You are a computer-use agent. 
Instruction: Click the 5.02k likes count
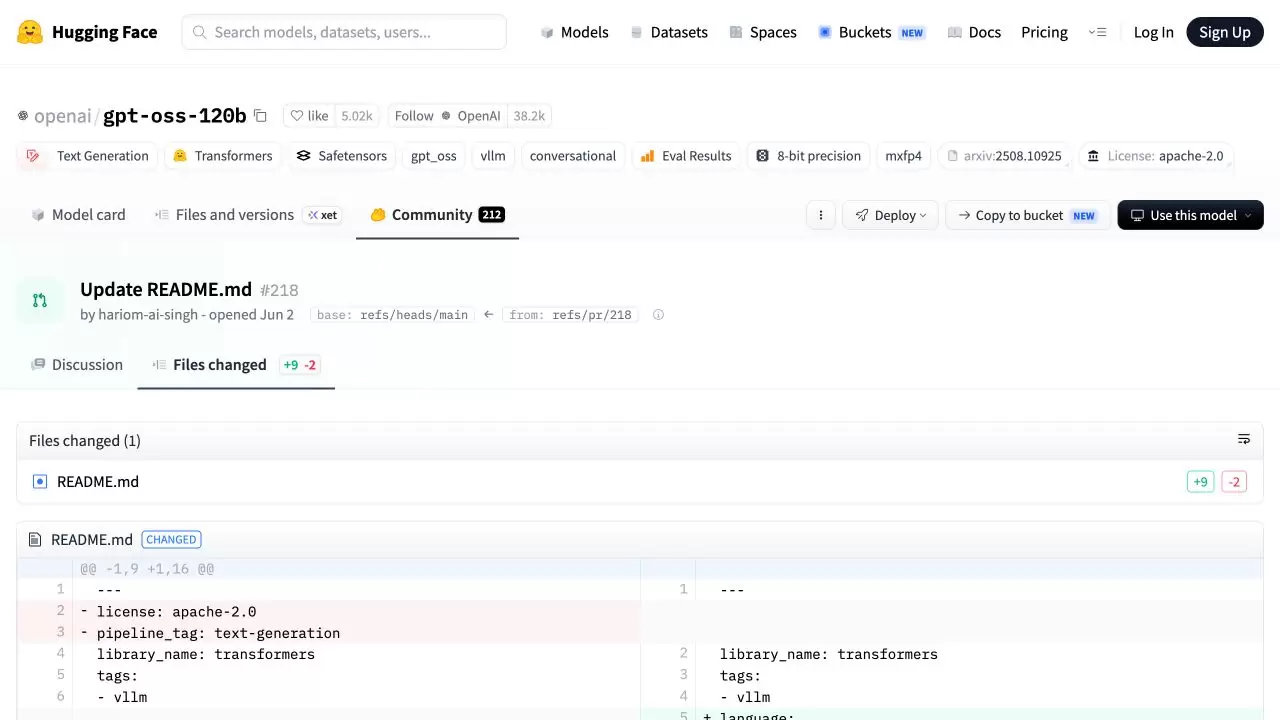(357, 116)
